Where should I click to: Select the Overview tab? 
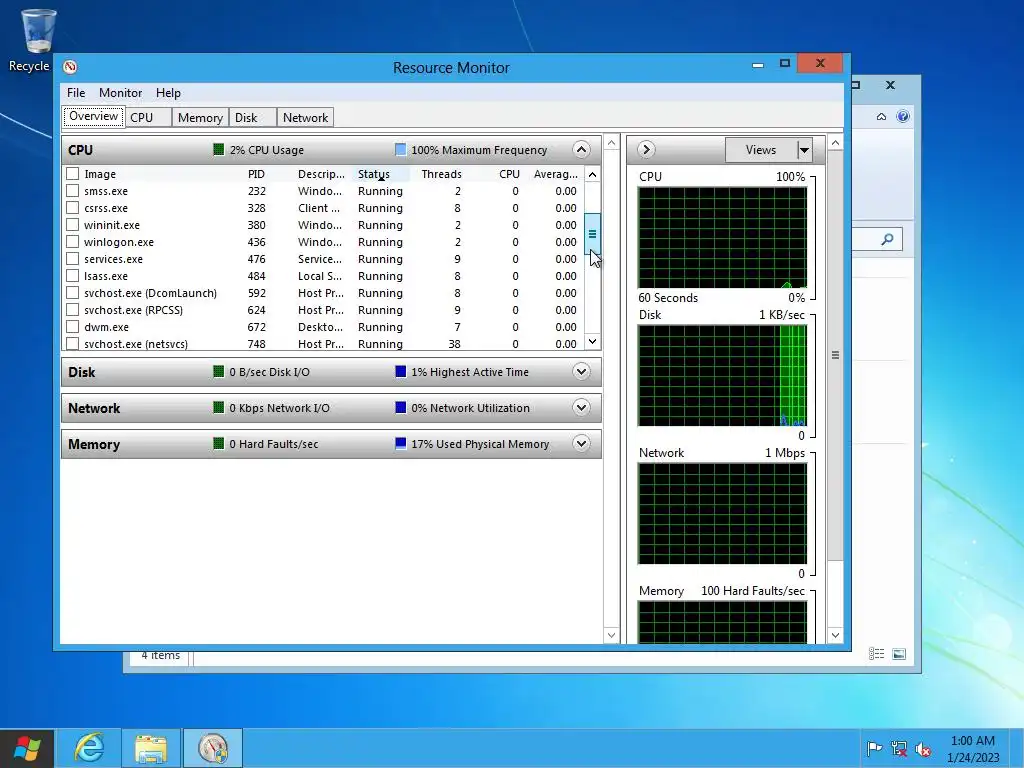pos(93,116)
